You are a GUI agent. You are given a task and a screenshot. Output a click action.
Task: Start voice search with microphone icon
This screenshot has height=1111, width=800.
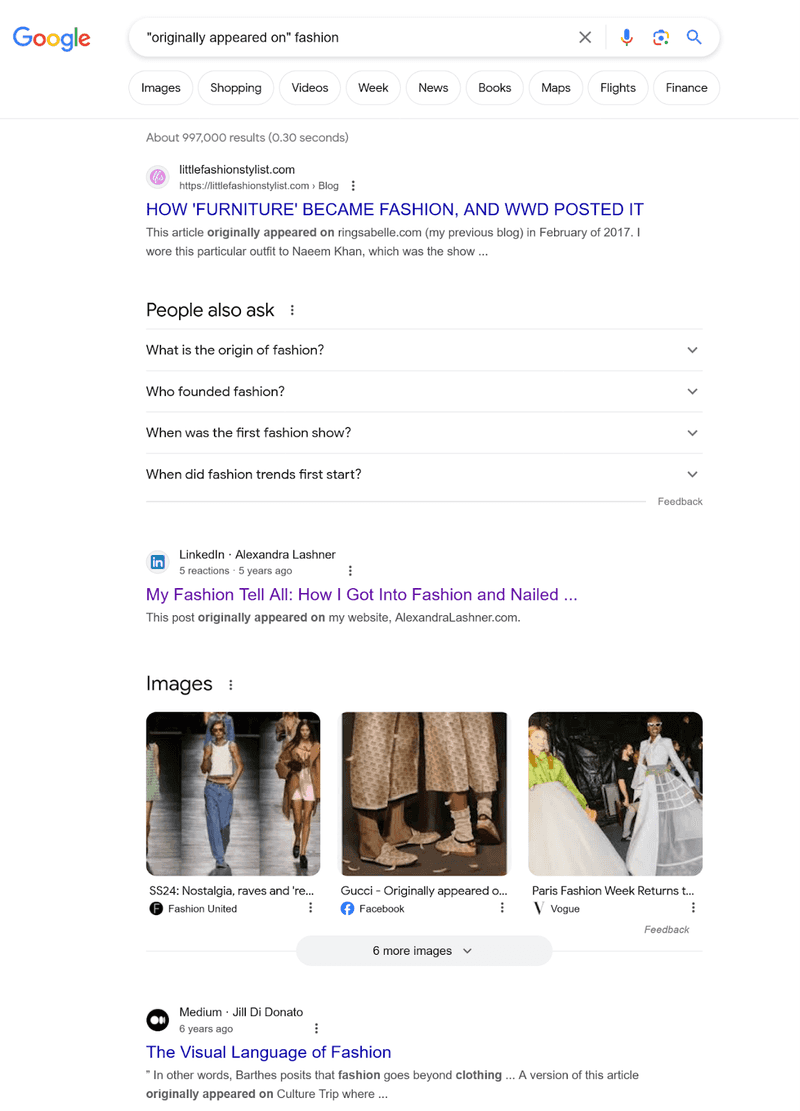(626, 38)
